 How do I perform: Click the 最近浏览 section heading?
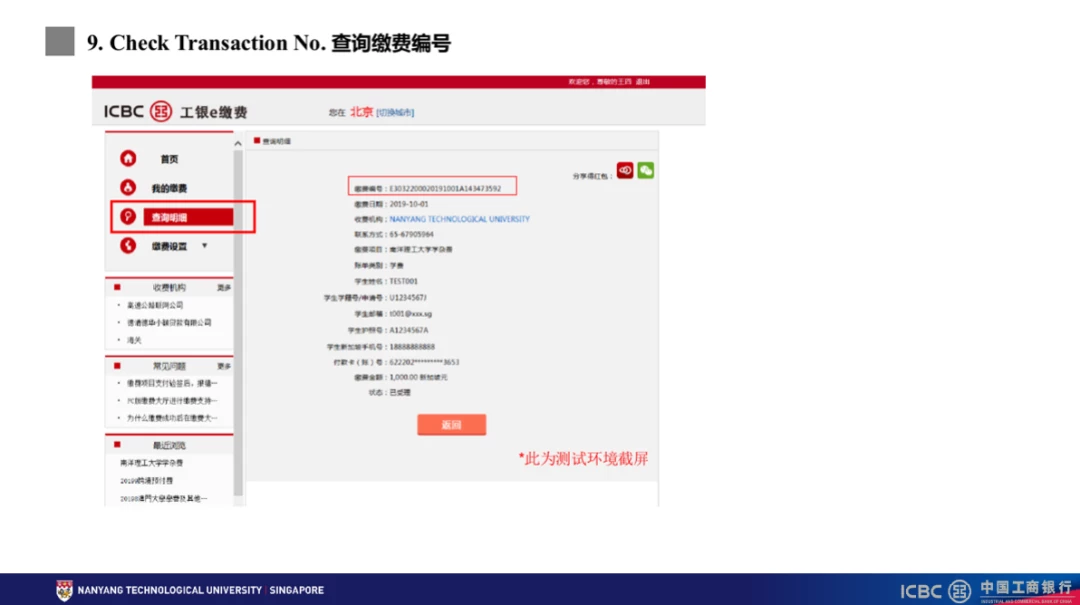[169, 445]
